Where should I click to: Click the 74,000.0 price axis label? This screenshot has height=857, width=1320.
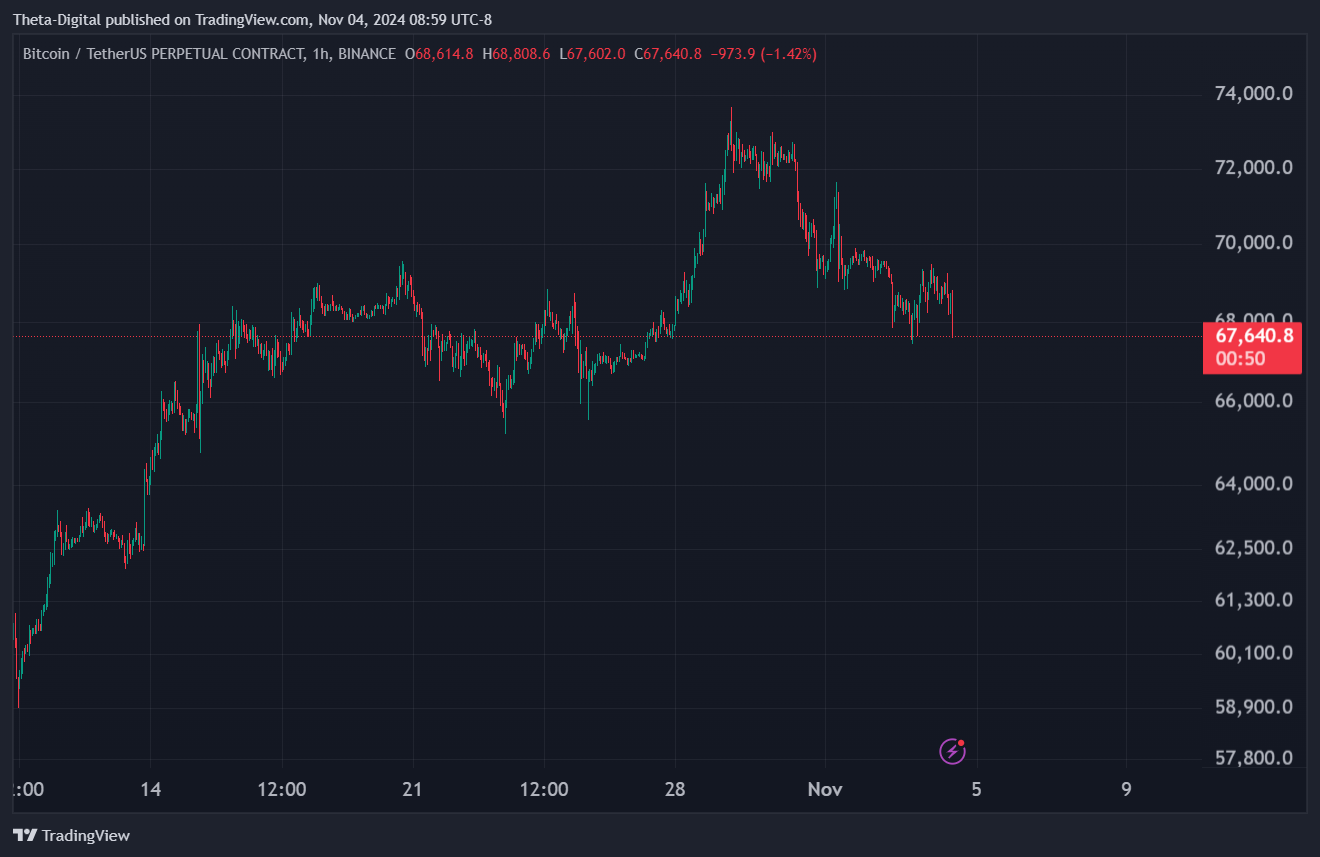point(1254,94)
